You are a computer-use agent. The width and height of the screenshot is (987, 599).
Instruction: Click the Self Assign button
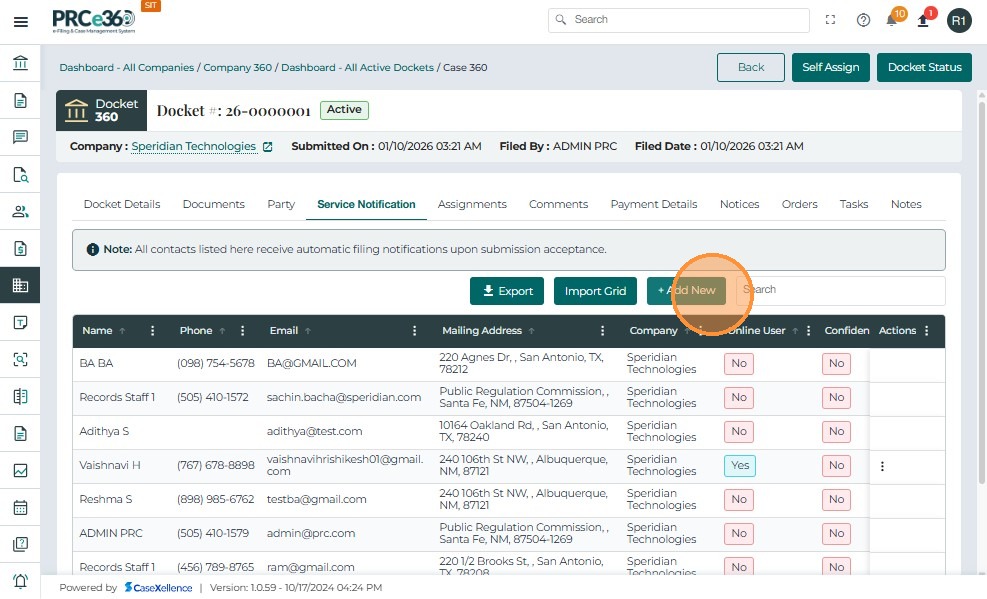coord(830,67)
